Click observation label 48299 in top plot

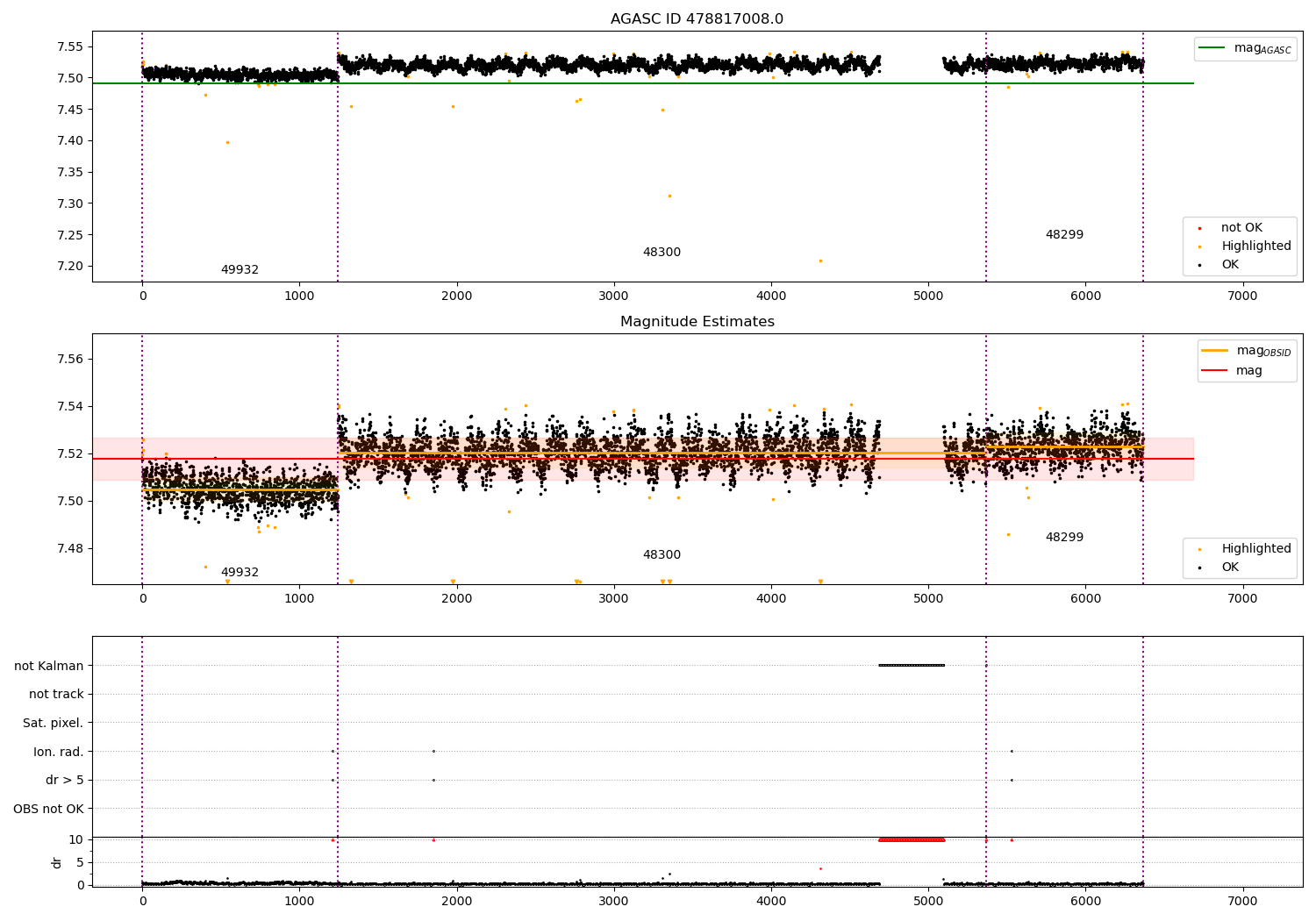coord(1064,235)
